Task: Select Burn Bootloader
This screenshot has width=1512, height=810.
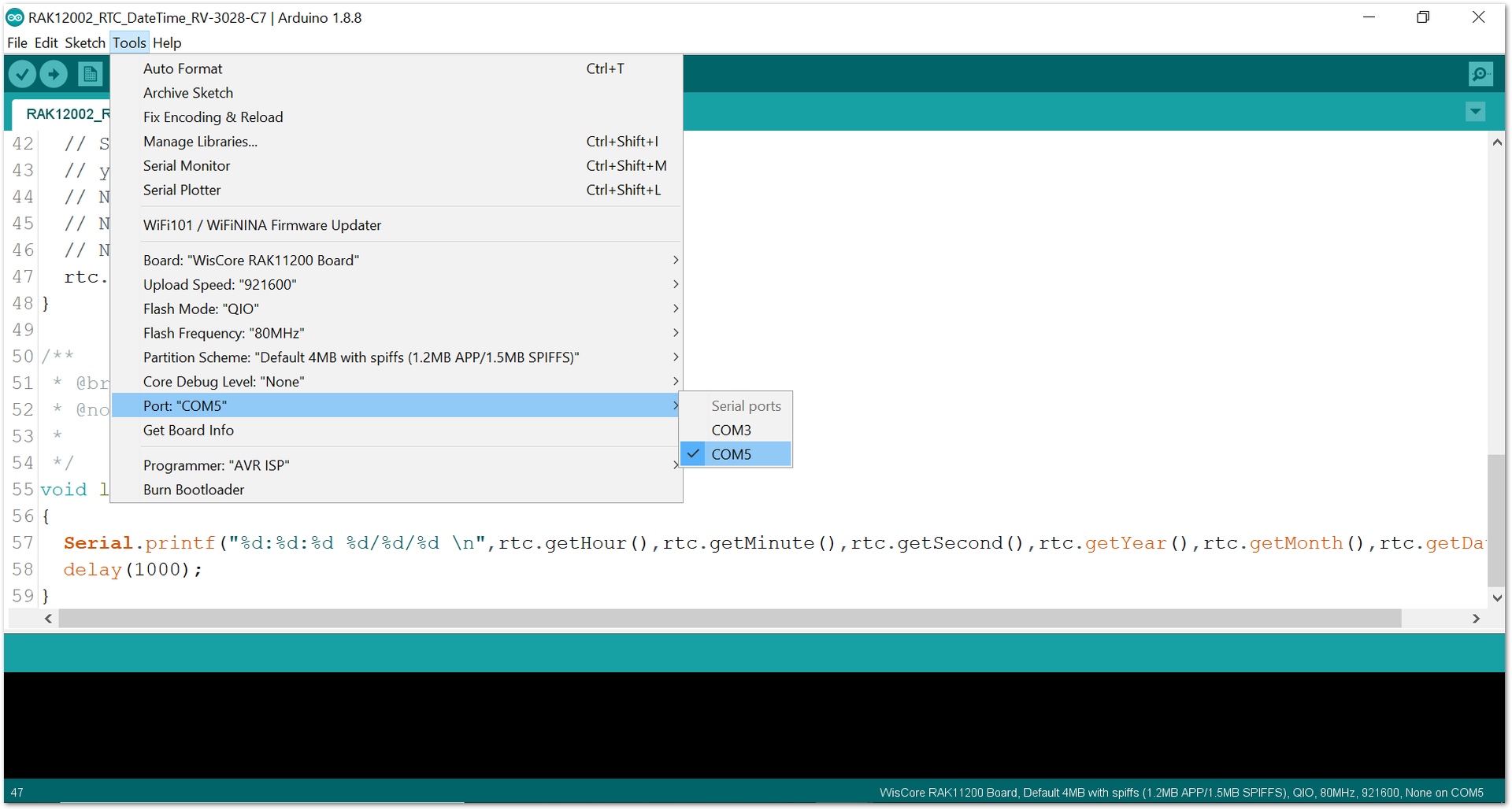Action: click(396, 490)
